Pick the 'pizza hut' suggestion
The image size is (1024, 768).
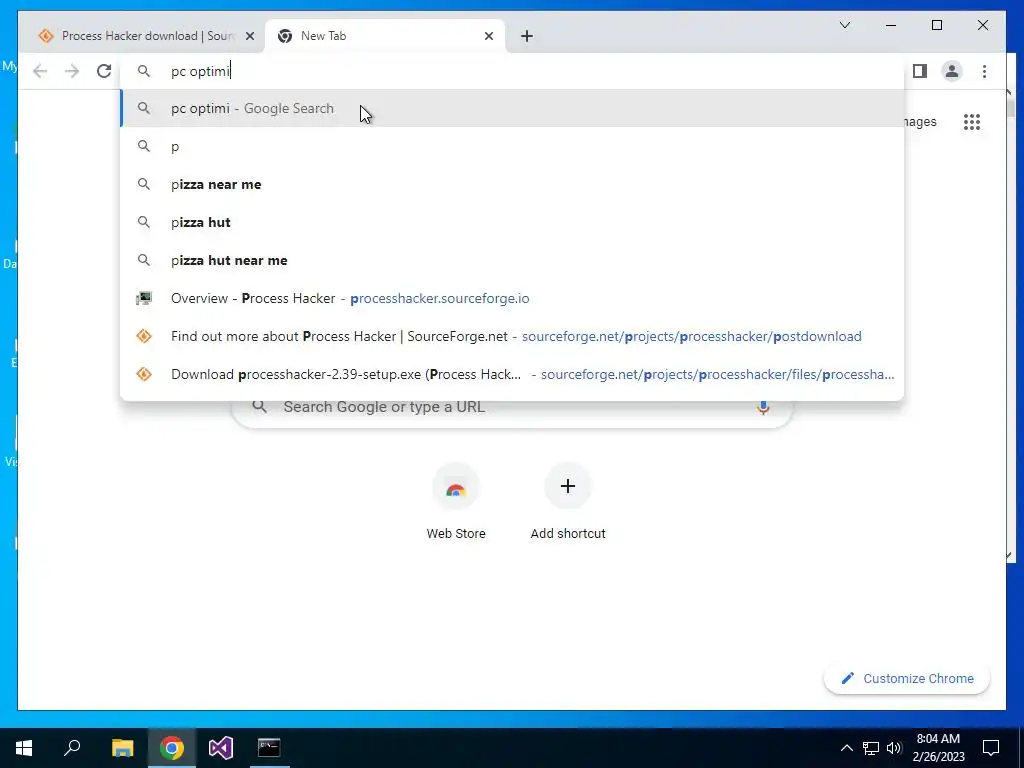tap(512, 222)
